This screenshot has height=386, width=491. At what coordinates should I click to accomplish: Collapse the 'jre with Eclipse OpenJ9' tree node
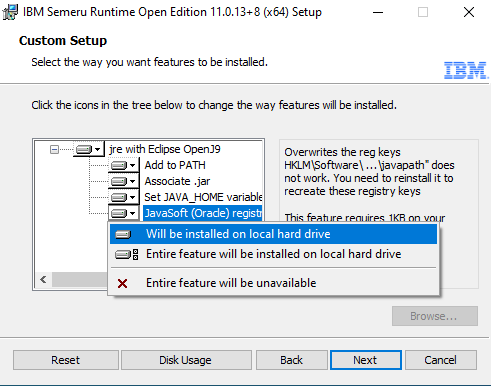pyautogui.click(x=54, y=149)
